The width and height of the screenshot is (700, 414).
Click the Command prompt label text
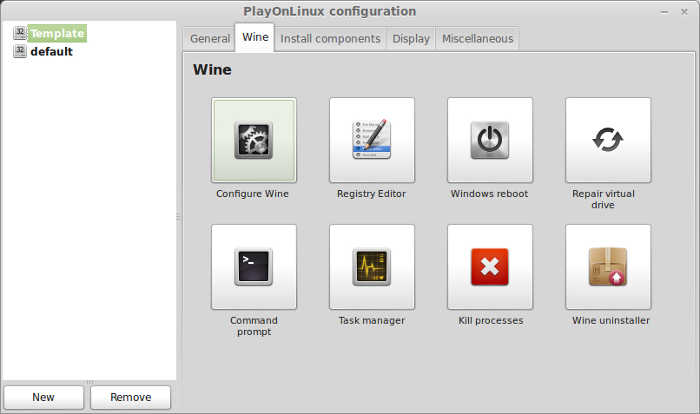(254, 326)
